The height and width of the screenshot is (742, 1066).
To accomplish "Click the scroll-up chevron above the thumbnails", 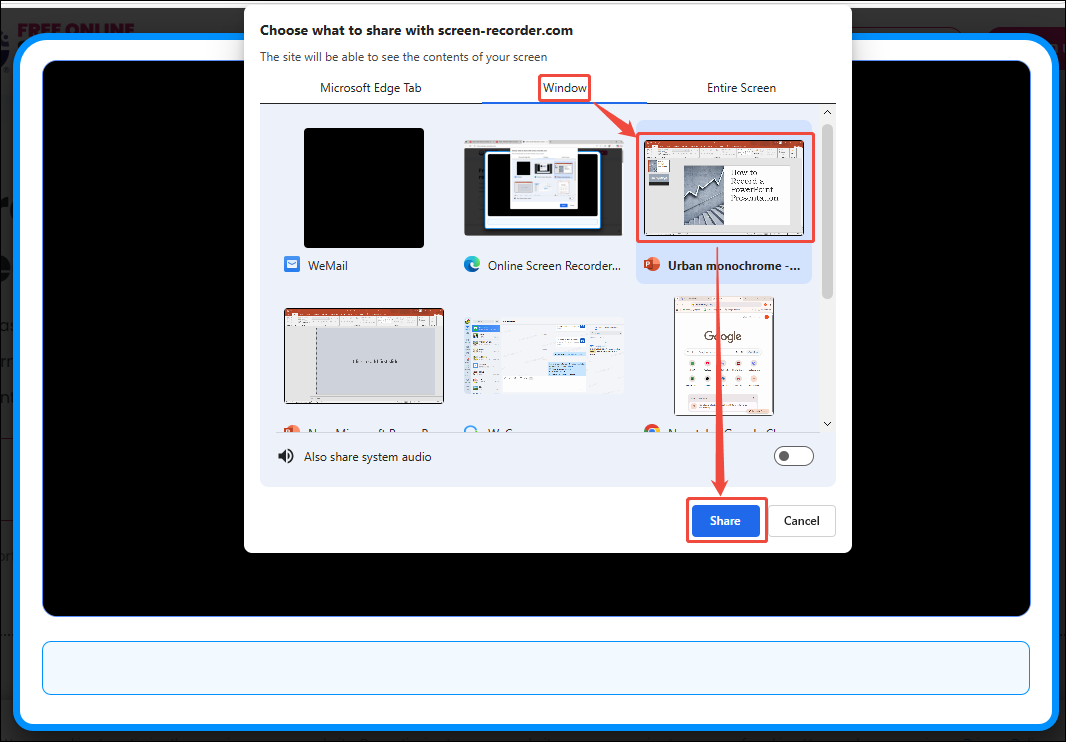I will point(827,111).
